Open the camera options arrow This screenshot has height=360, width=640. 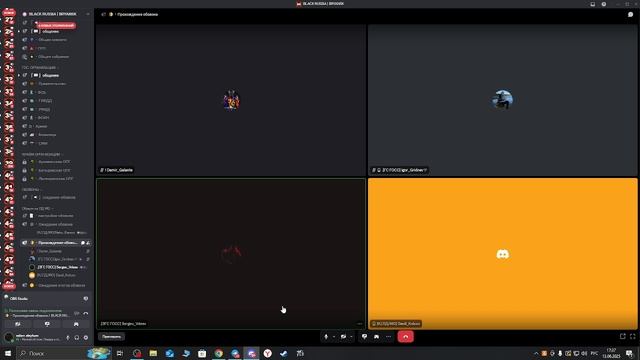tap(351, 337)
